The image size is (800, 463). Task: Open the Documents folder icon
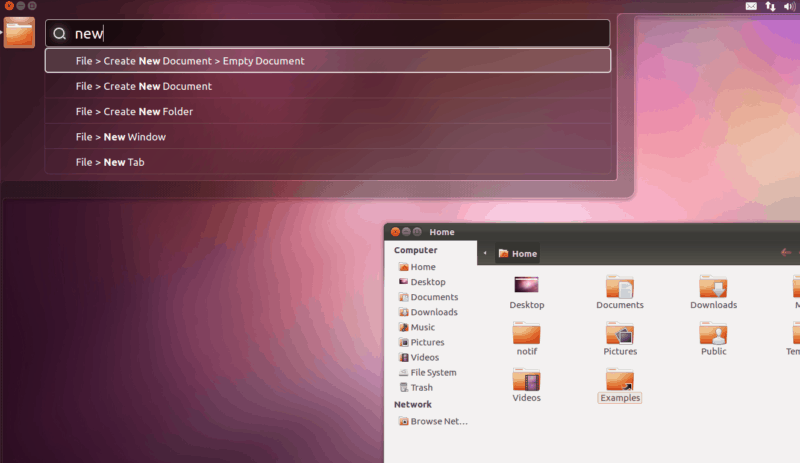point(619,287)
